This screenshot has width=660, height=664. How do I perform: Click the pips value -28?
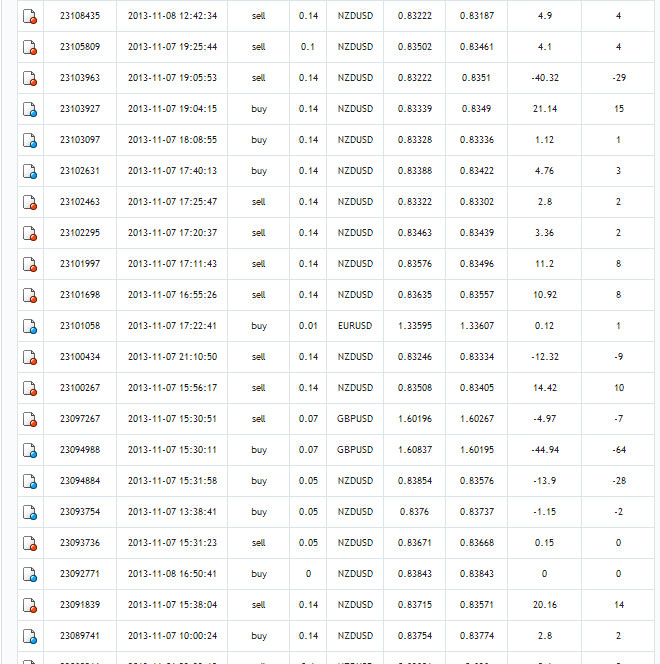619,481
